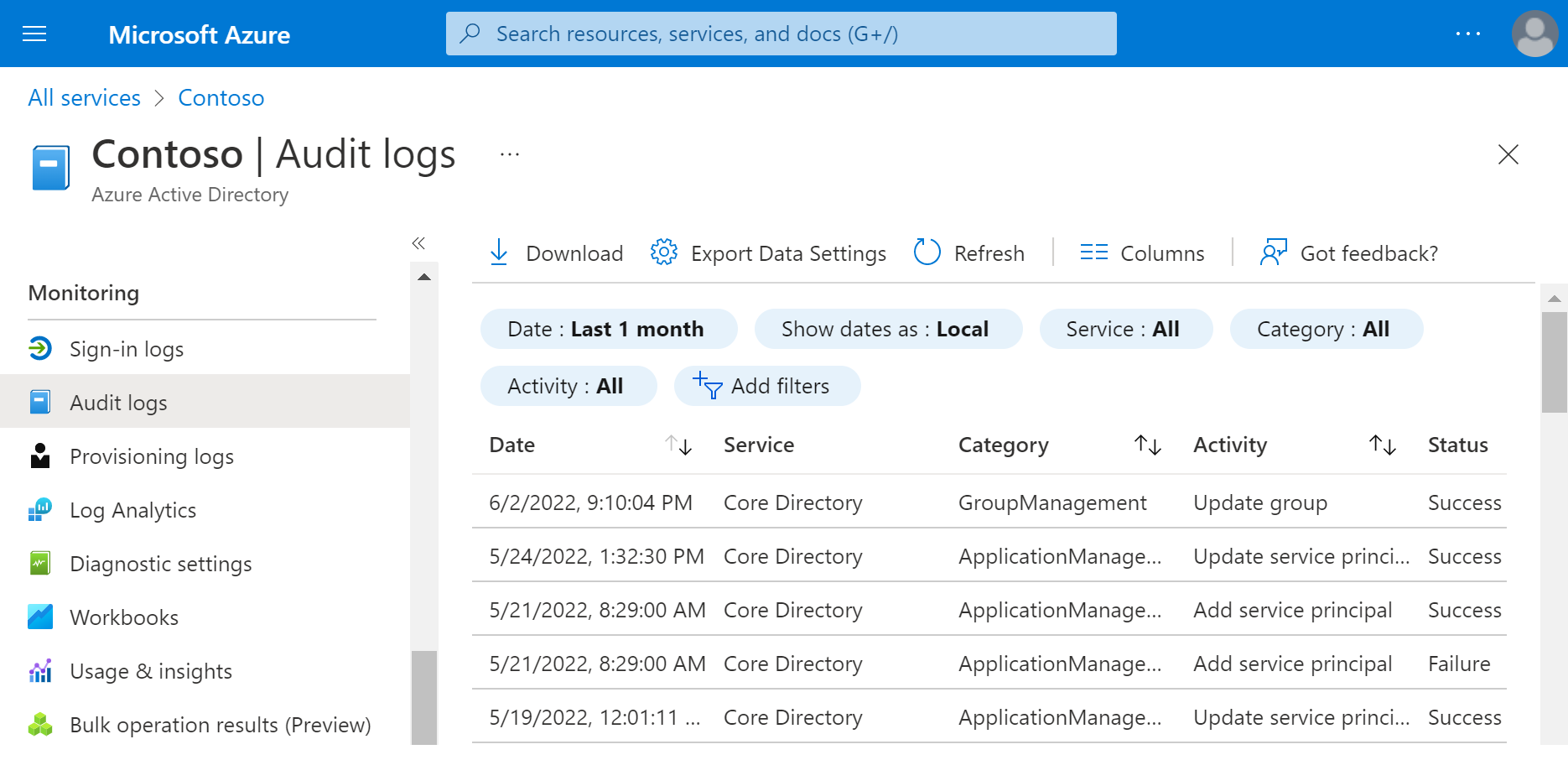Click the Service column header
Screen dimensions: 1568x760
759,445
